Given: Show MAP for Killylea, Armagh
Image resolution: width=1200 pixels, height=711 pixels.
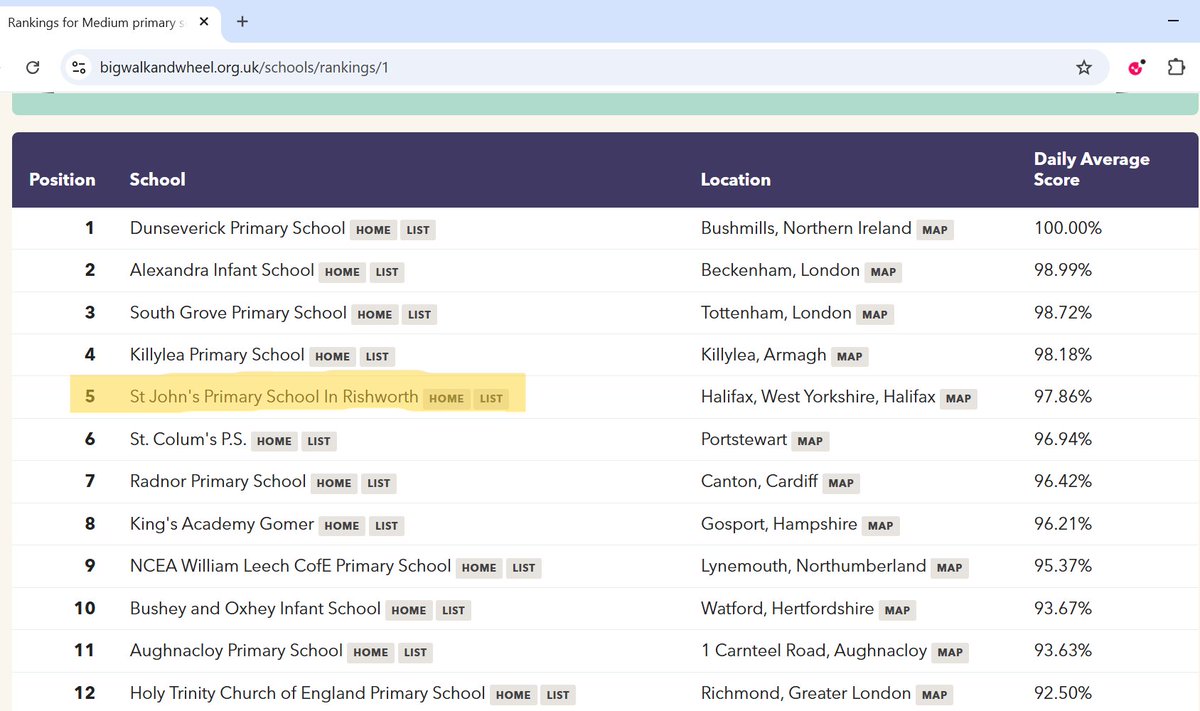Looking at the screenshot, I should tap(850, 356).
